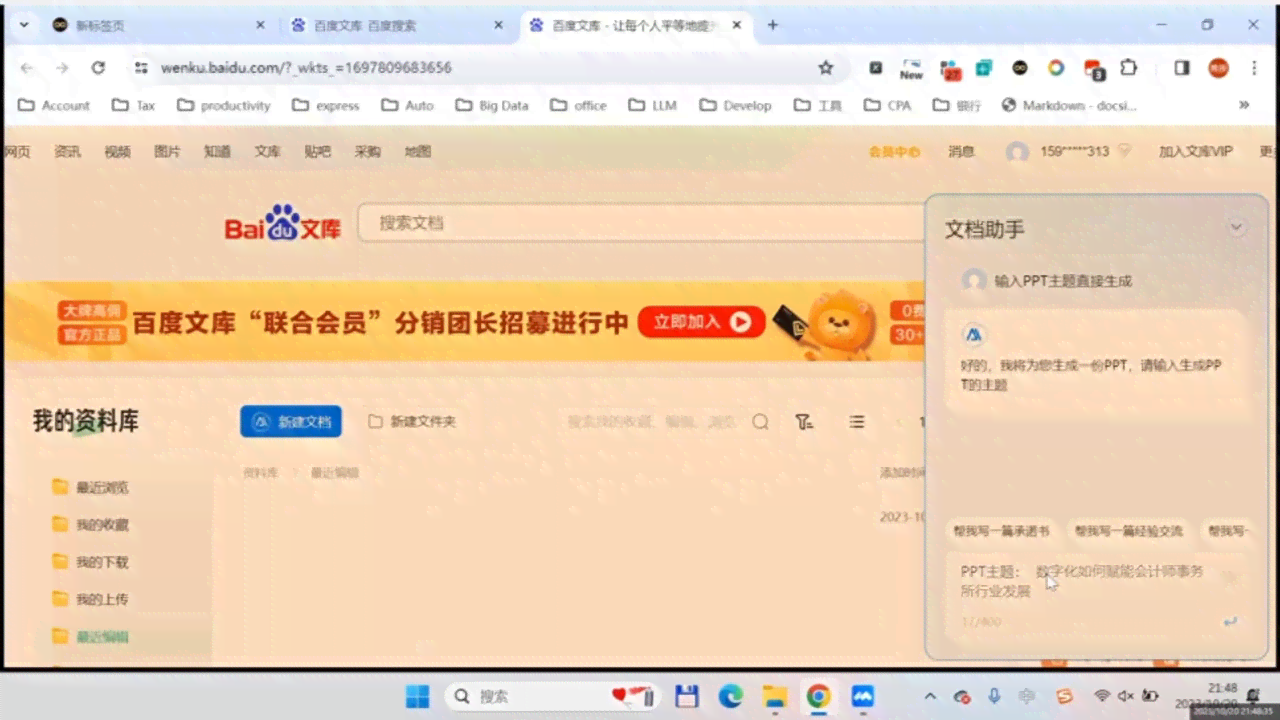
Task: Open 资讯 in Baidu nav
Action: [67, 152]
